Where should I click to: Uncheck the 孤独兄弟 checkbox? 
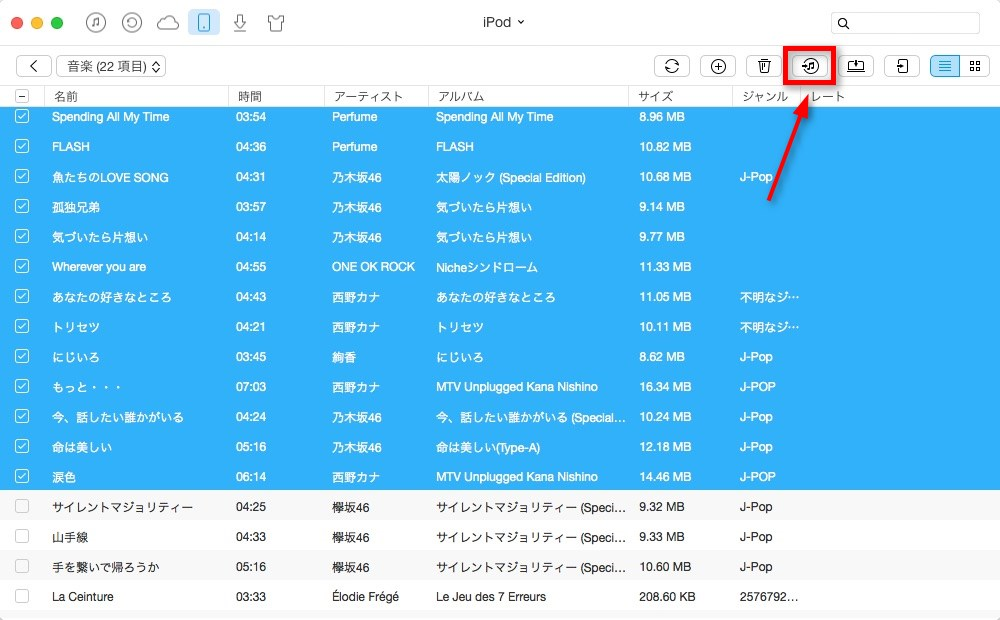pyautogui.click(x=22, y=206)
